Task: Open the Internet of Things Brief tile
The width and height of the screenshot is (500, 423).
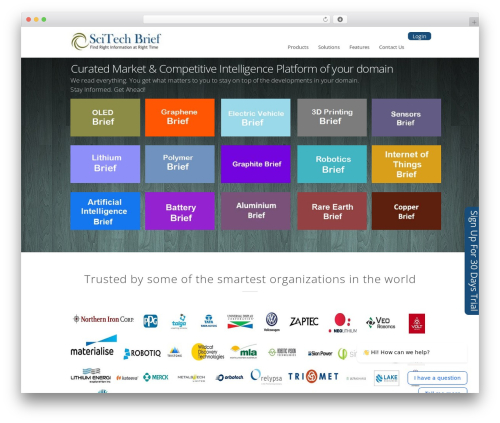Action: (x=406, y=164)
